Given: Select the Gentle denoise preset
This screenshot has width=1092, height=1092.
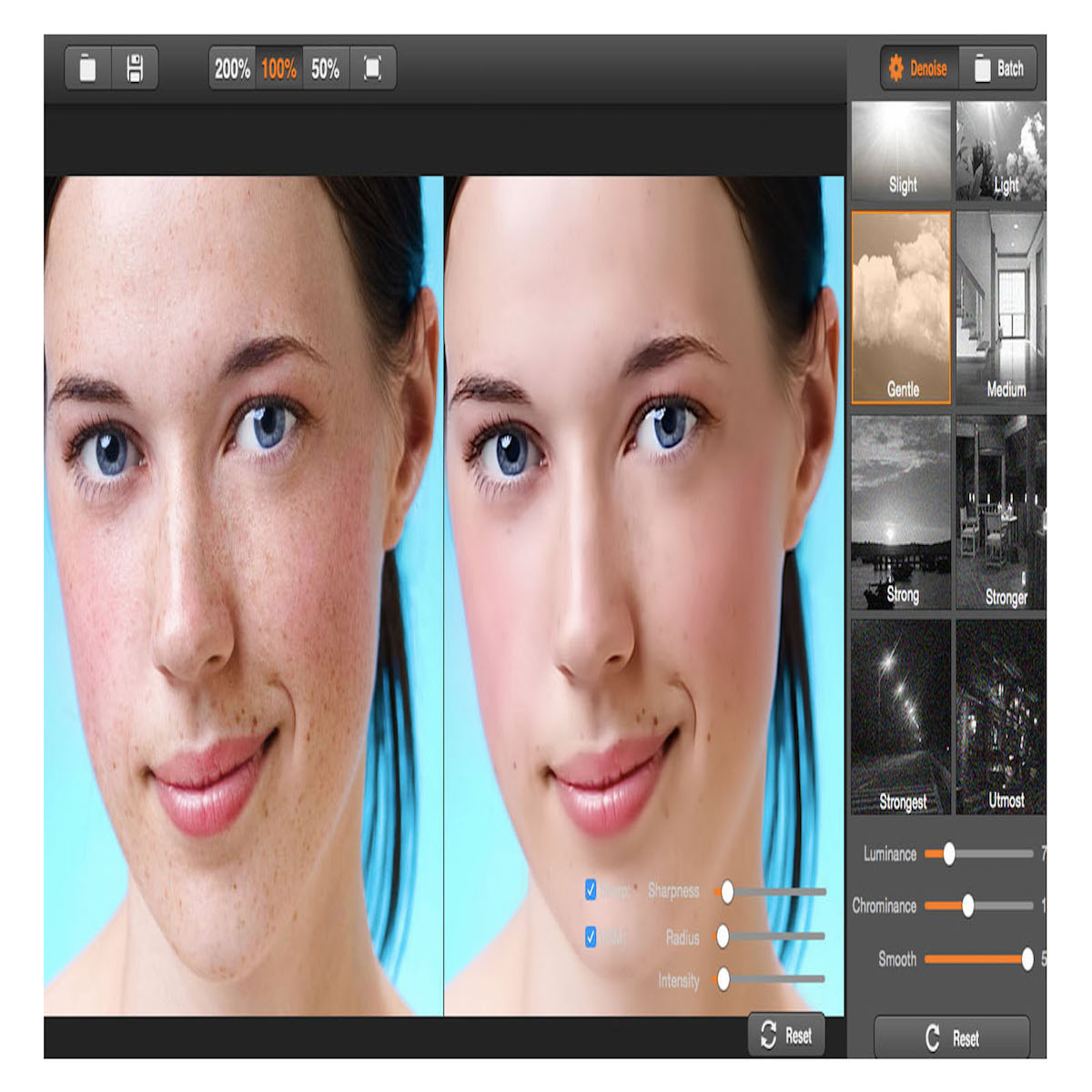Looking at the screenshot, I should click(x=901, y=308).
